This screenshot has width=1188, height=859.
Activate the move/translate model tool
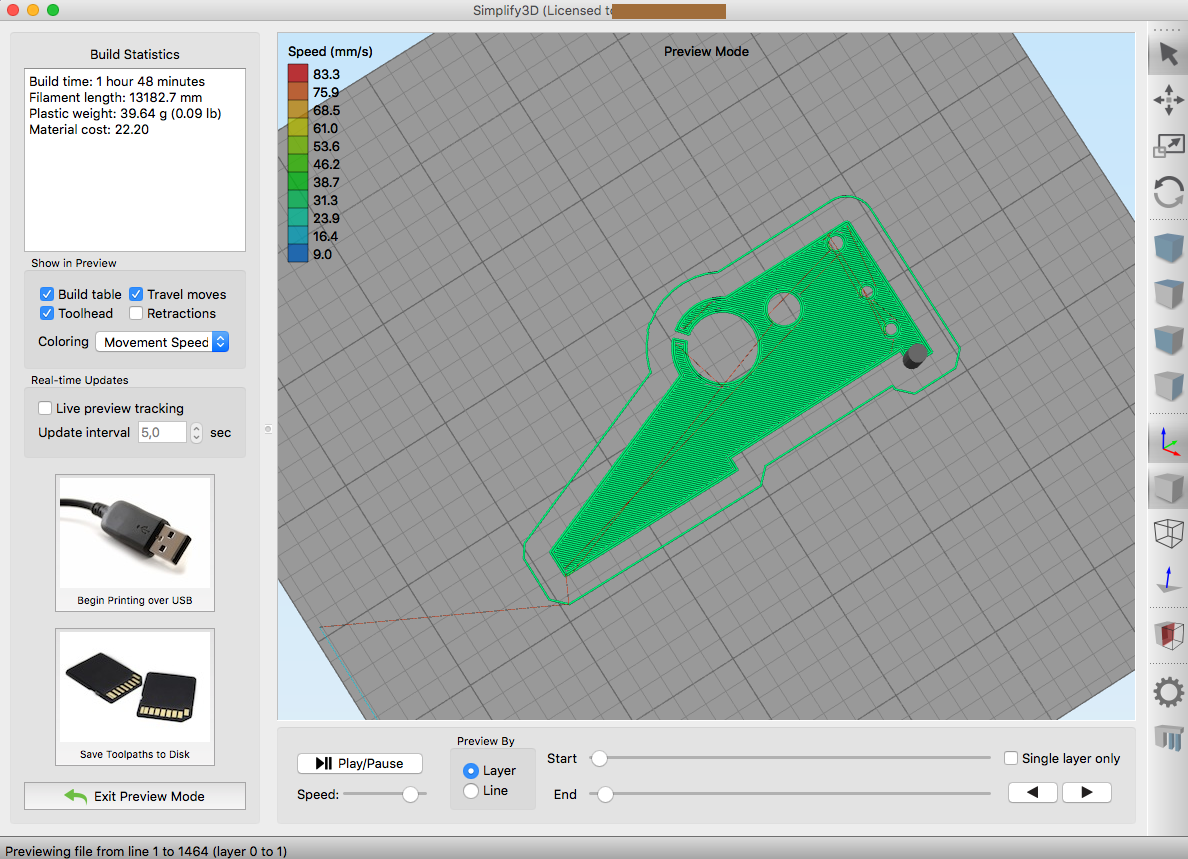pos(1167,99)
